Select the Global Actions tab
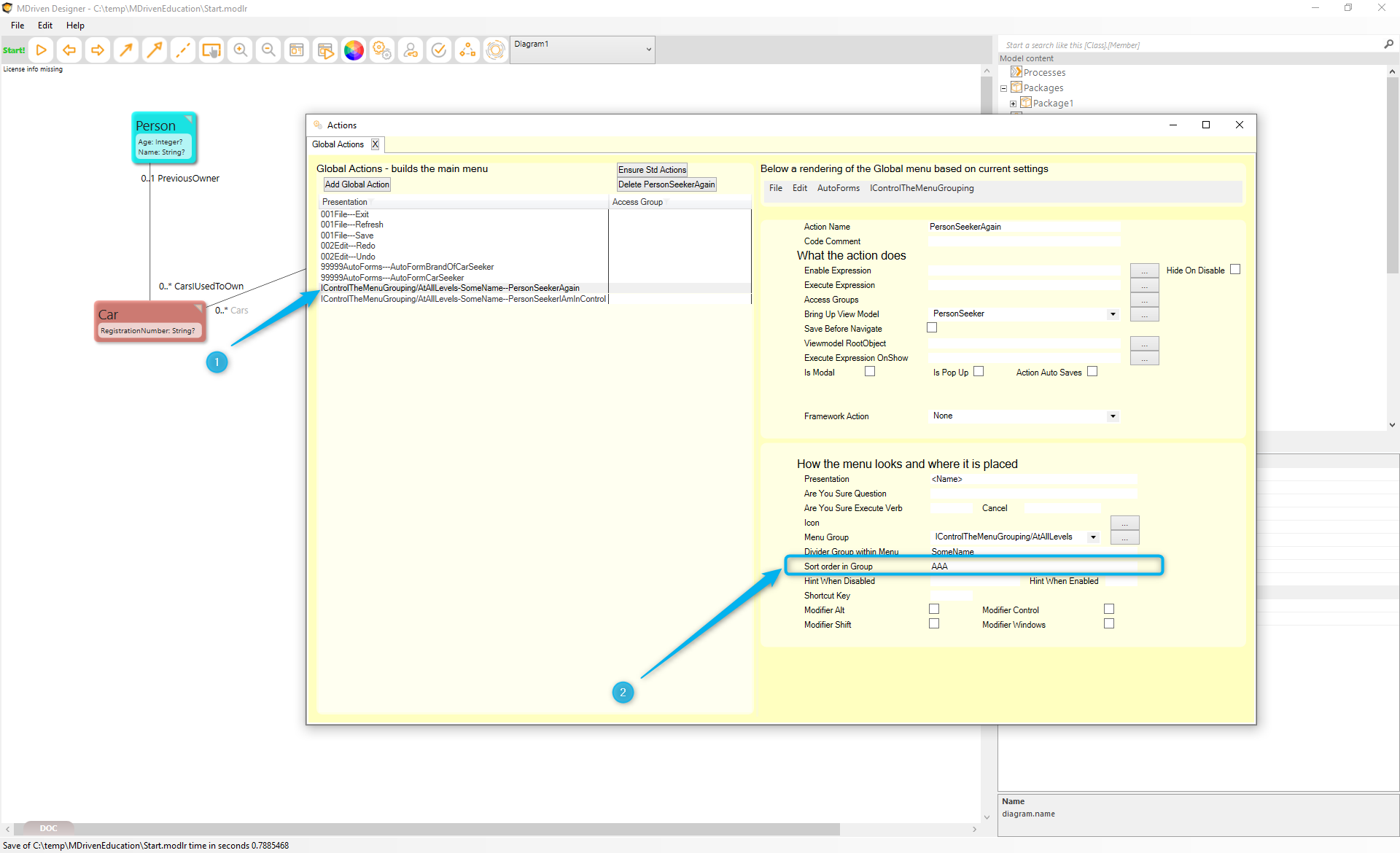The width and height of the screenshot is (1400, 853). (338, 144)
